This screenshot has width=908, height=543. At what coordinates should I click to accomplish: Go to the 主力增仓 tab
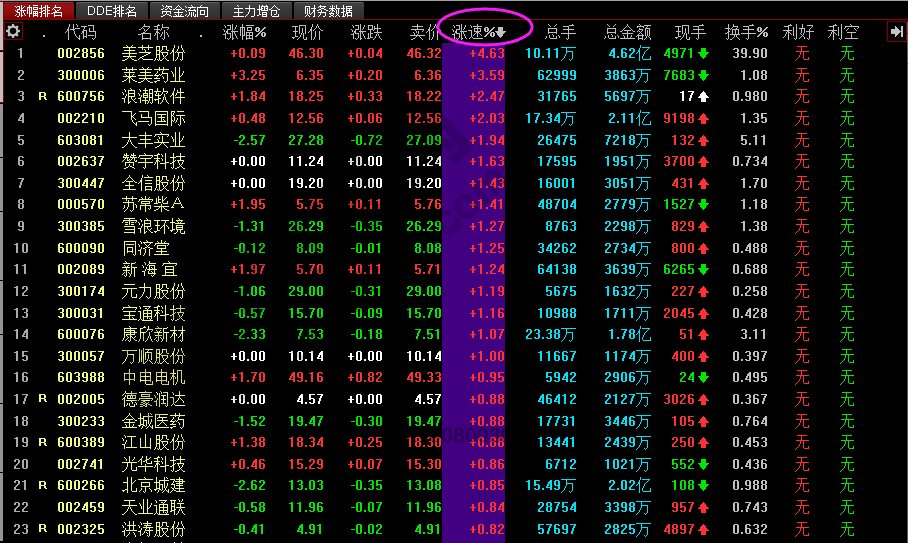(x=257, y=11)
